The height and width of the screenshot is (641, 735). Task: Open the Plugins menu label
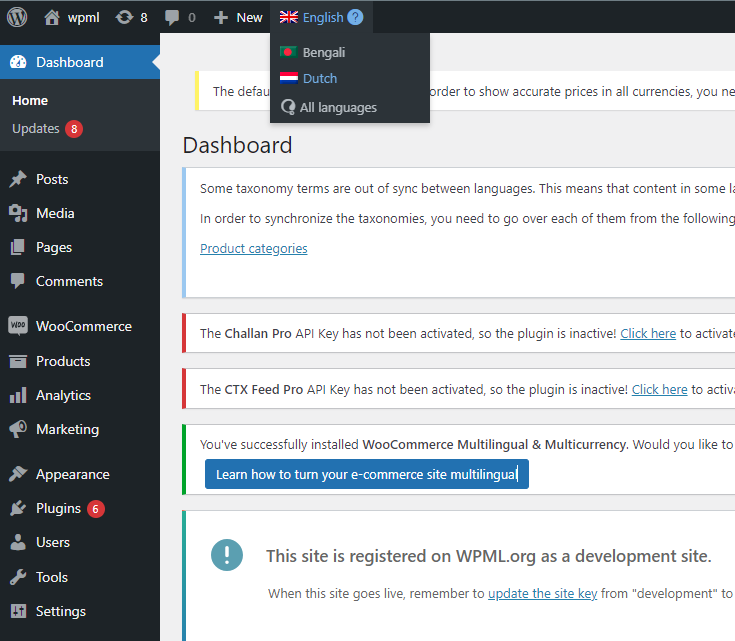(x=58, y=508)
